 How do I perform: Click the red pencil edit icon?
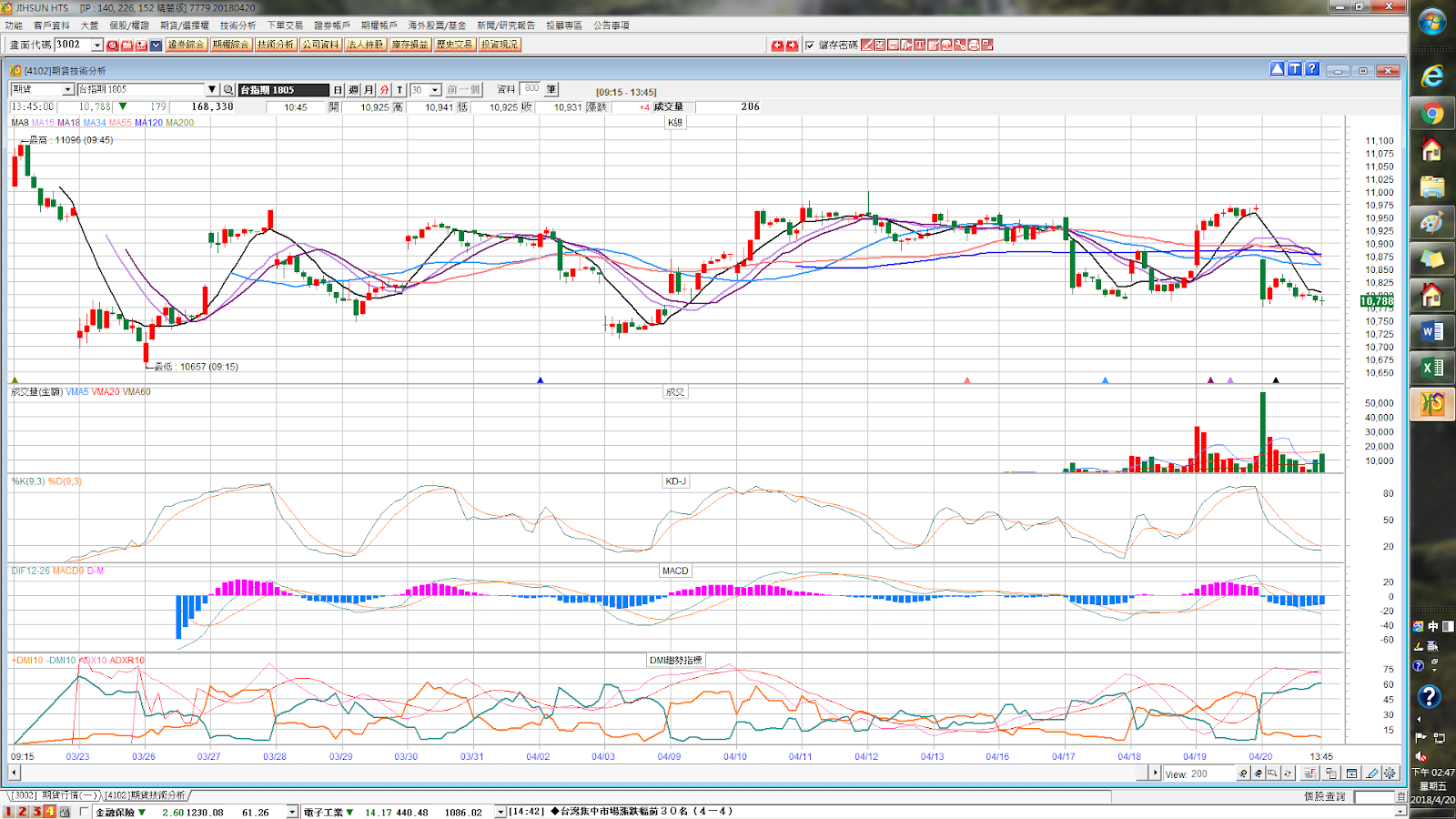tap(867, 45)
